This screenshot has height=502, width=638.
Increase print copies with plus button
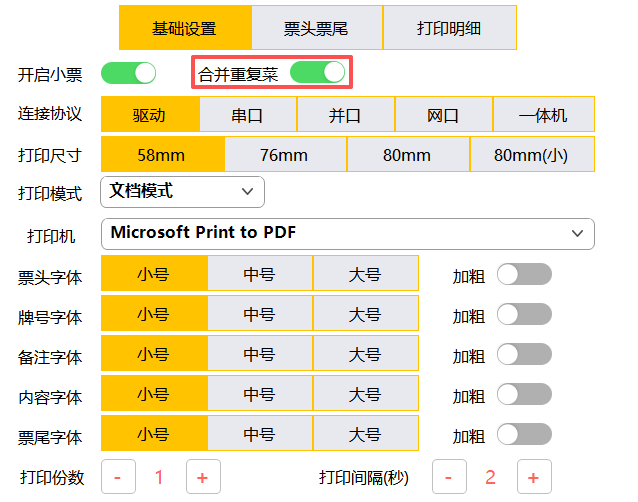pos(202,478)
